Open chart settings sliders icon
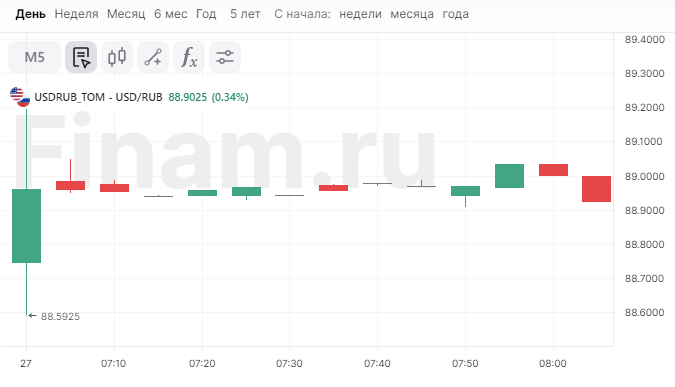The width and height of the screenshot is (675, 387). pyautogui.click(x=225, y=57)
